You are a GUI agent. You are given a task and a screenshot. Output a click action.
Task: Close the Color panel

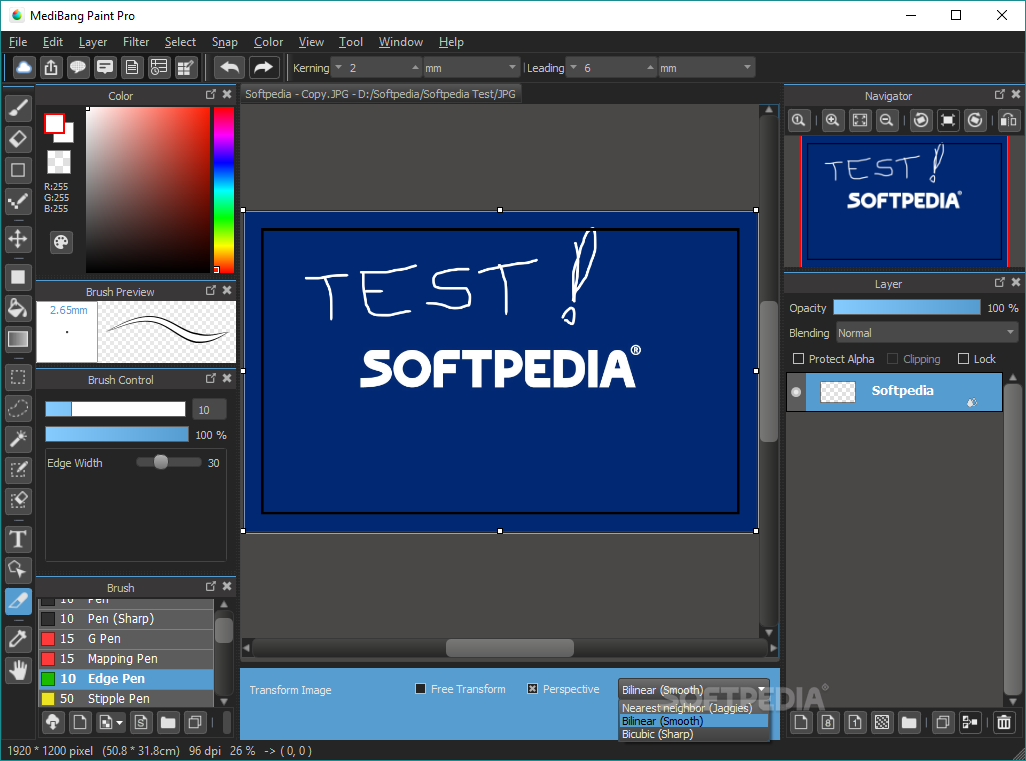[x=227, y=94]
